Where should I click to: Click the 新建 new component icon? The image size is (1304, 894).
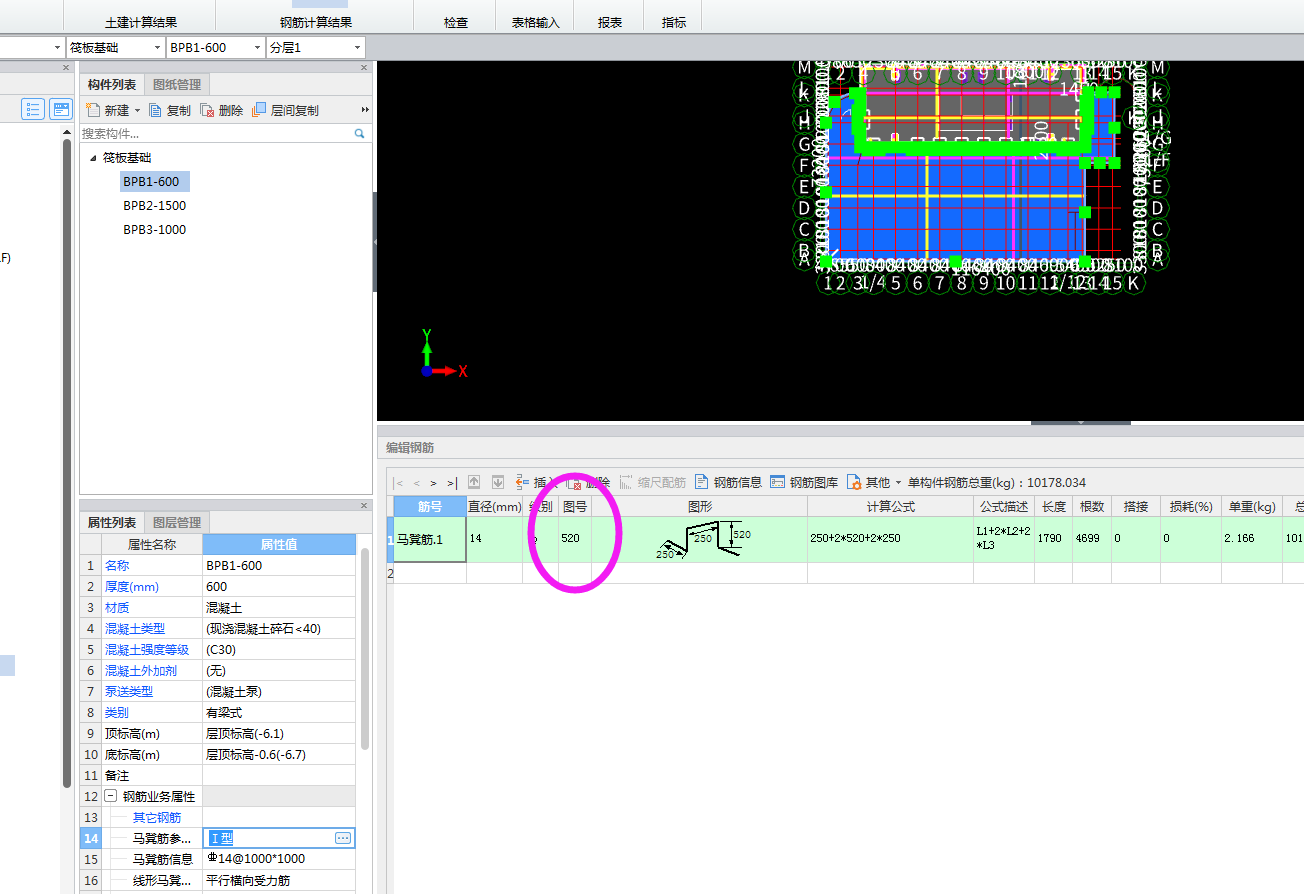(94, 110)
